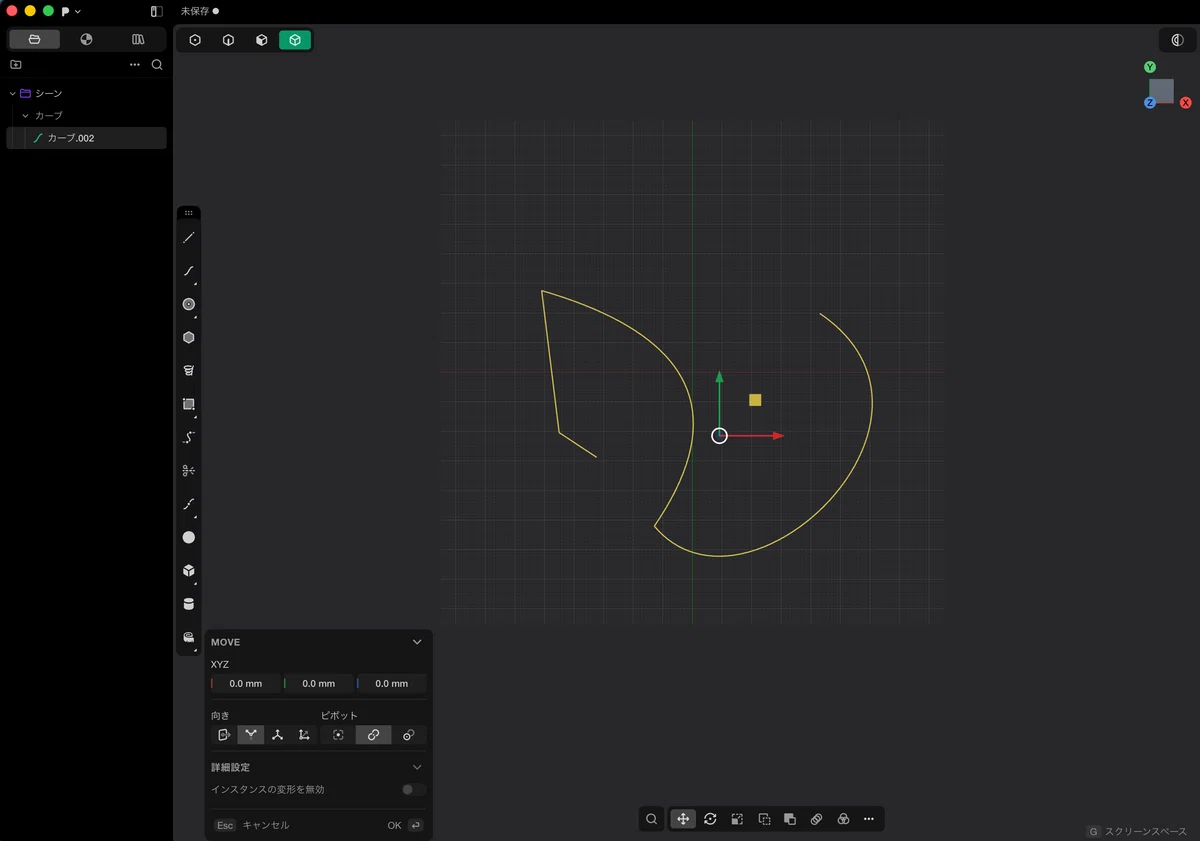Image resolution: width=1200 pixels, height=841 pixels.
Task: Switch to control point selection mode
Action: [x=195, y=40]
